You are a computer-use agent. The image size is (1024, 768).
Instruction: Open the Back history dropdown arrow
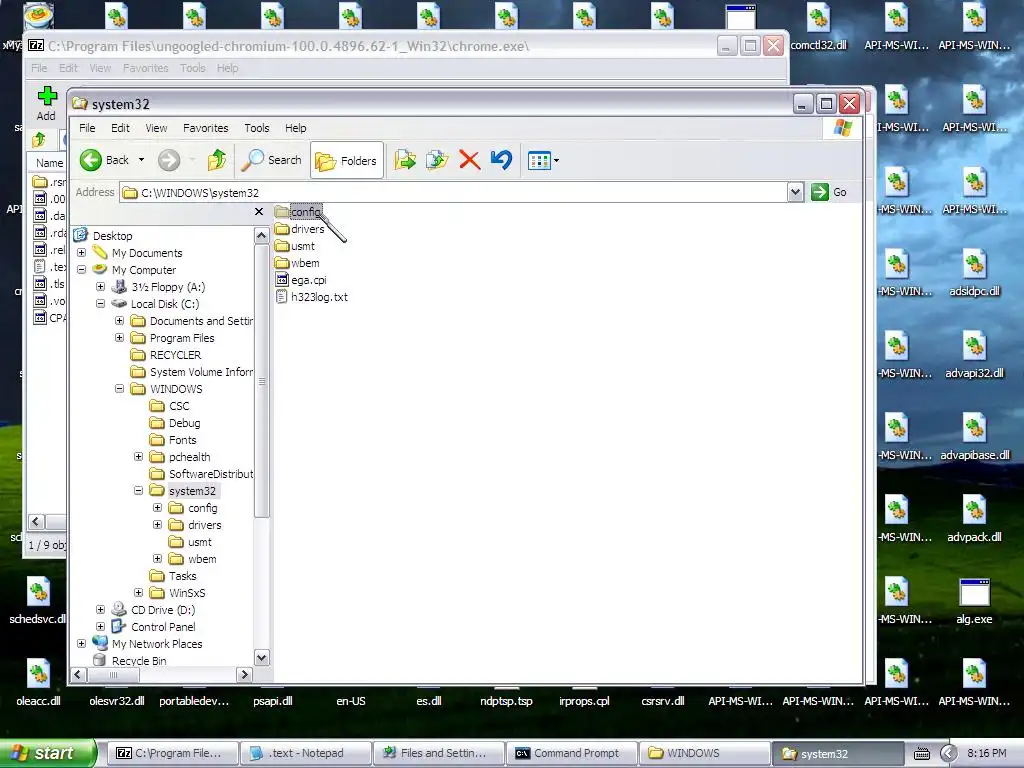pos(141,160)
